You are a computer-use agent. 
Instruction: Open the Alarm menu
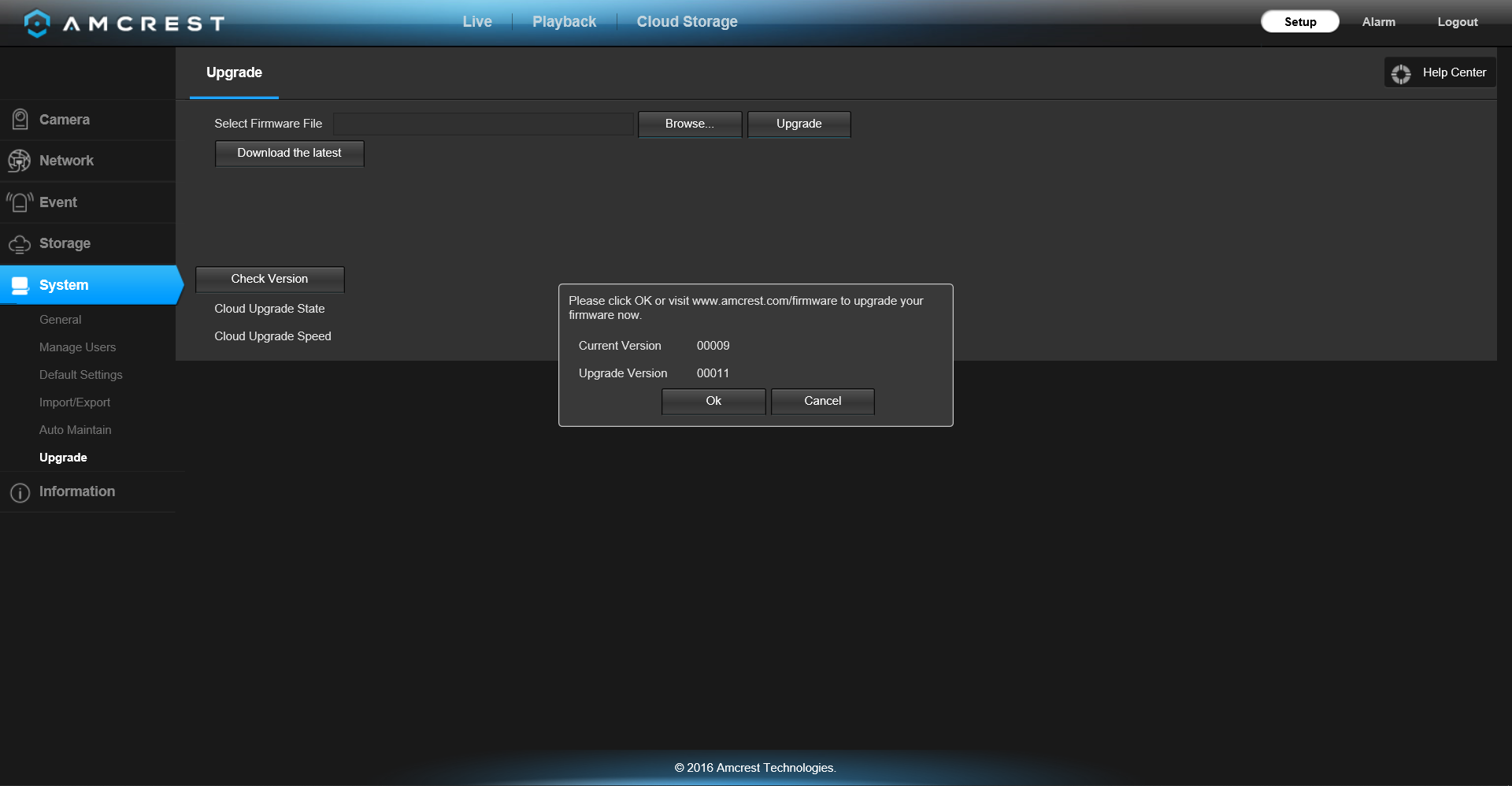[1378, 22]
